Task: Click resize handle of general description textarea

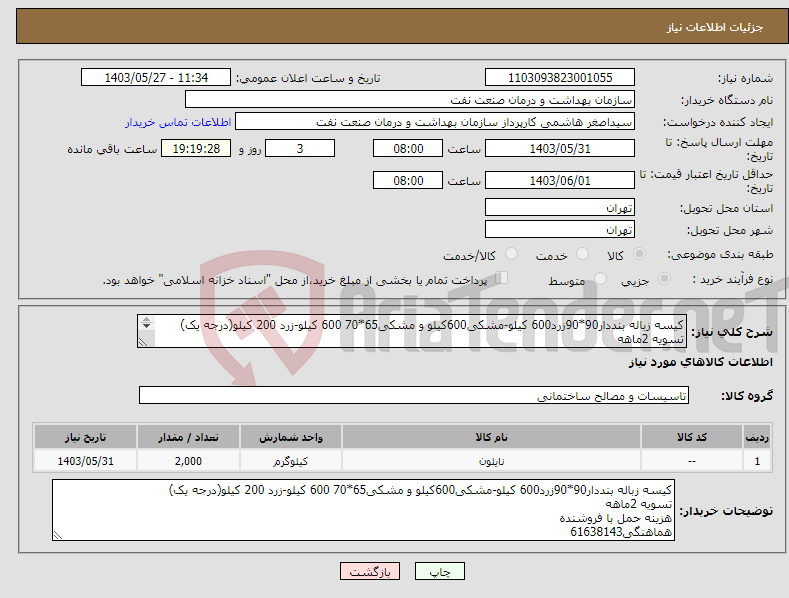Action: point(143,342)
